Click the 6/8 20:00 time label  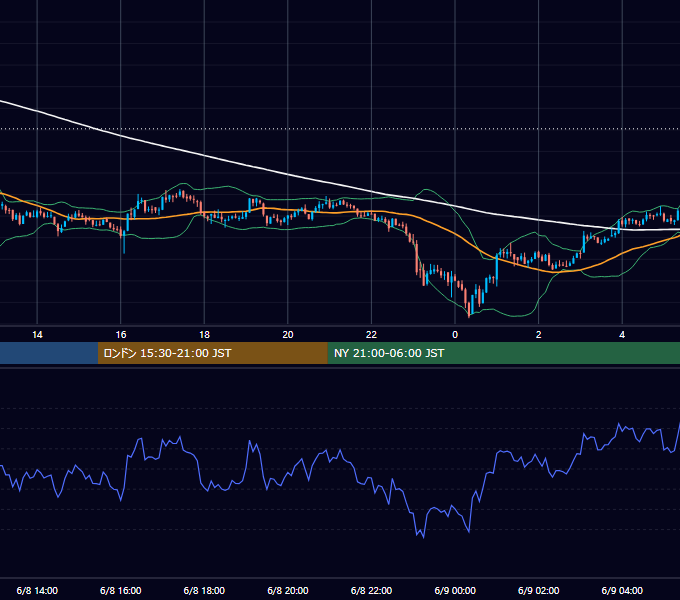point(288,590)
